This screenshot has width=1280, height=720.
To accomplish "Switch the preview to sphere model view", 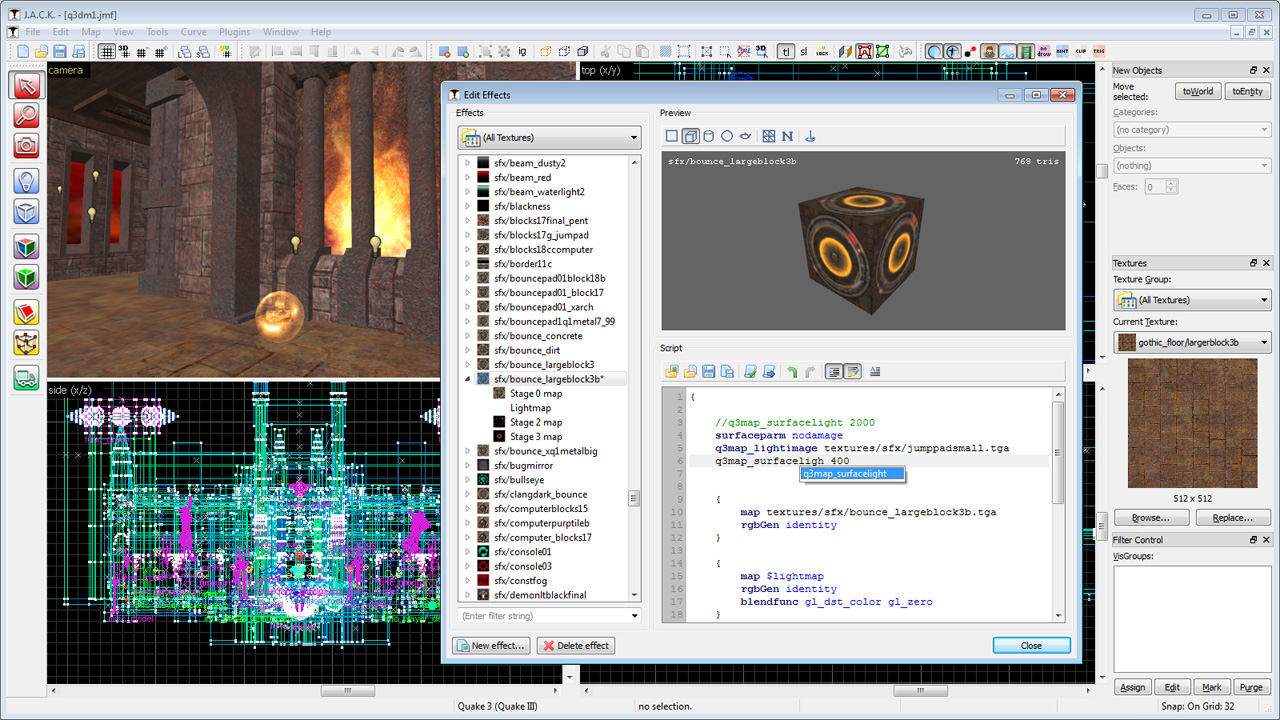I will pyautogui.click(x=726, y=135).
